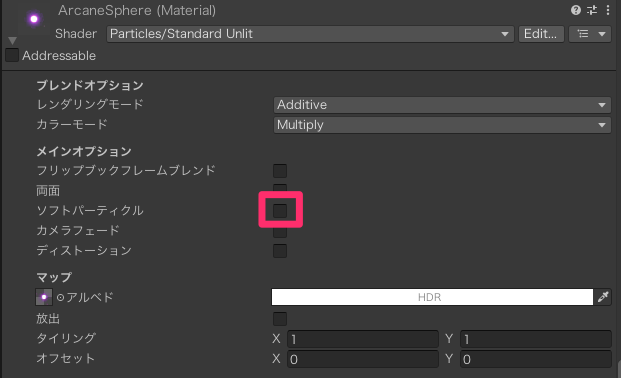Open the white HDR albedo color swatch

pos(432,297)
